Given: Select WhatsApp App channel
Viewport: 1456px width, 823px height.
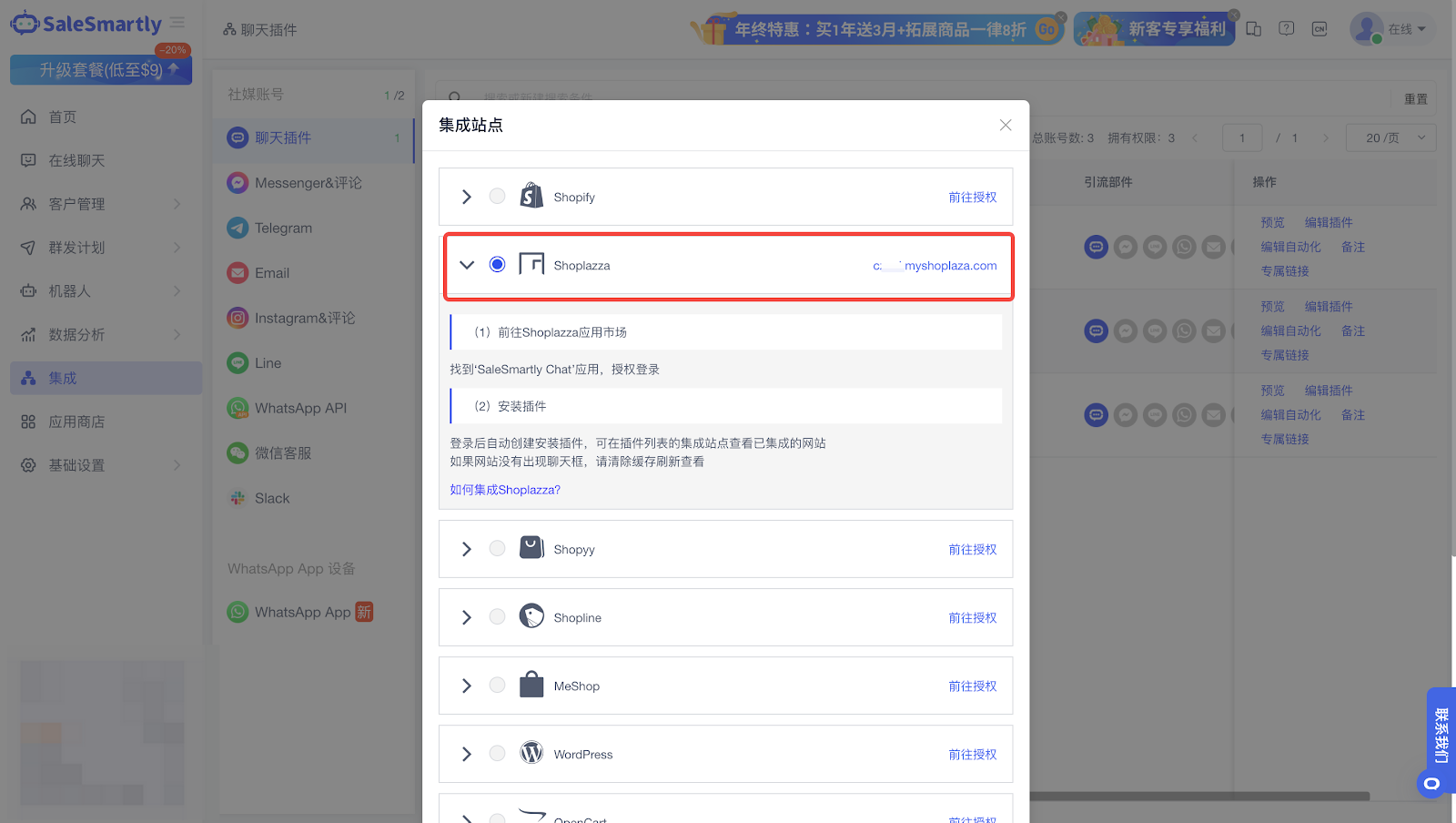Looking at the screenshot, I should click(x=313, y=612).
